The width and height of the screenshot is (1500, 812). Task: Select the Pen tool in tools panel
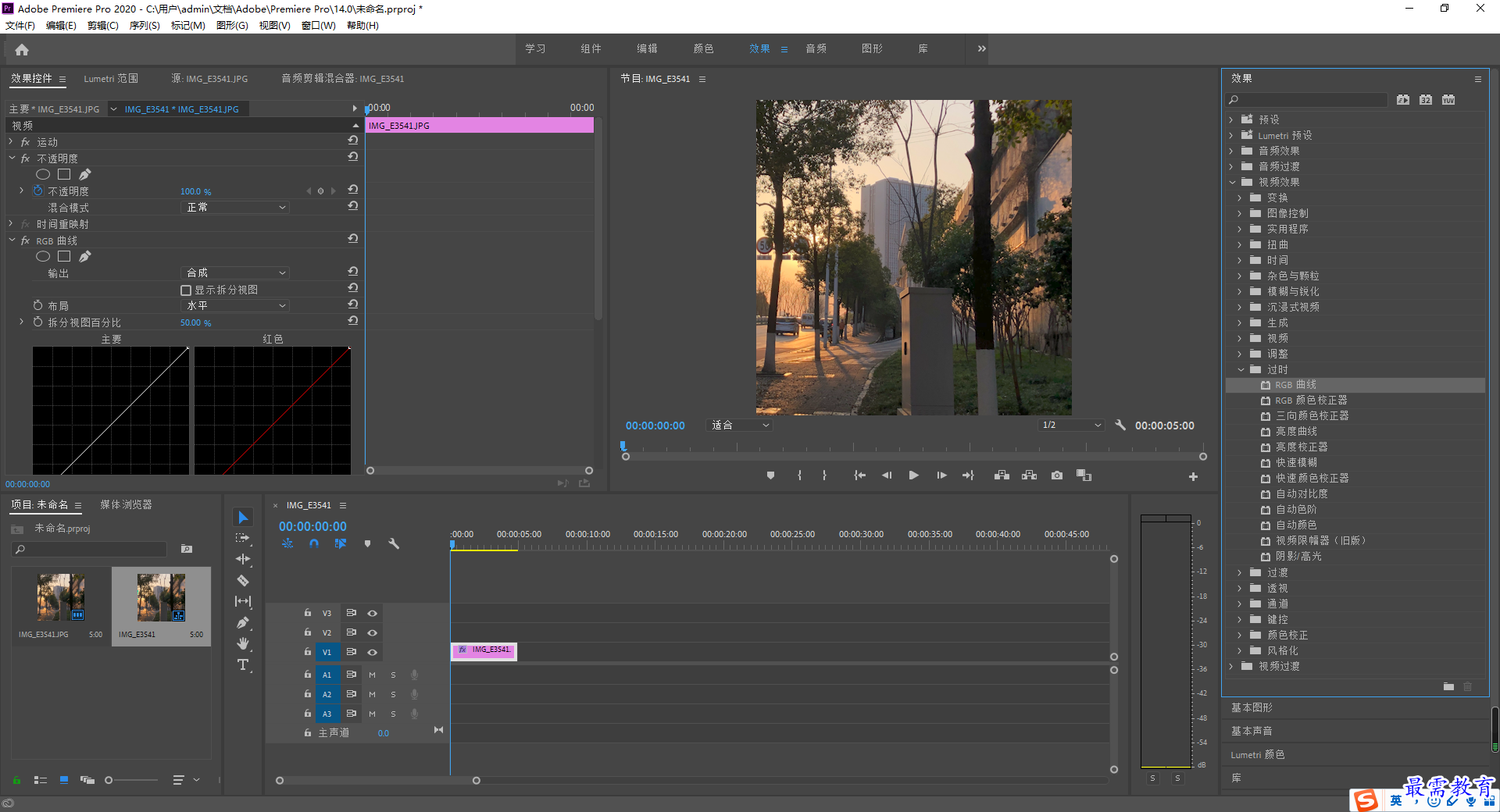[243, 622]
